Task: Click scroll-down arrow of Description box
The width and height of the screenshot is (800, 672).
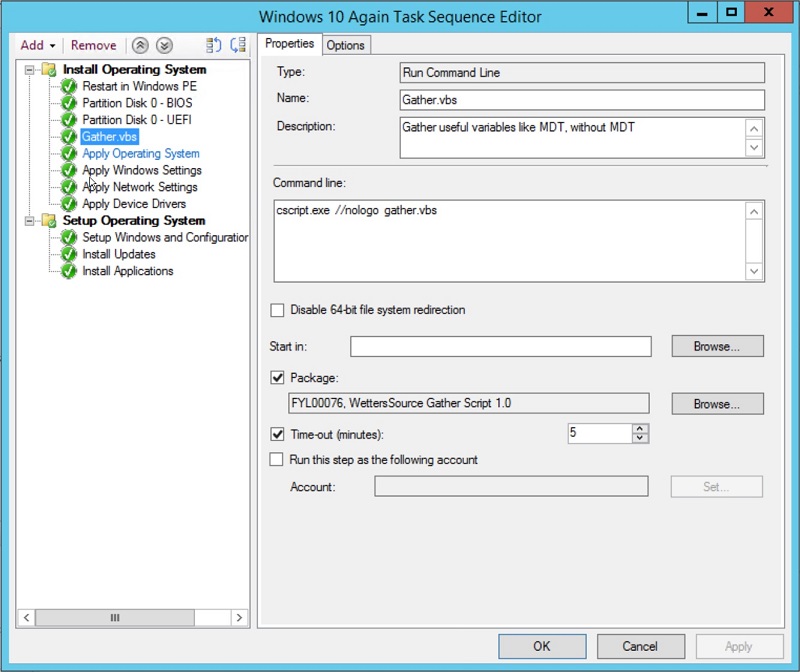Action: 754,148
